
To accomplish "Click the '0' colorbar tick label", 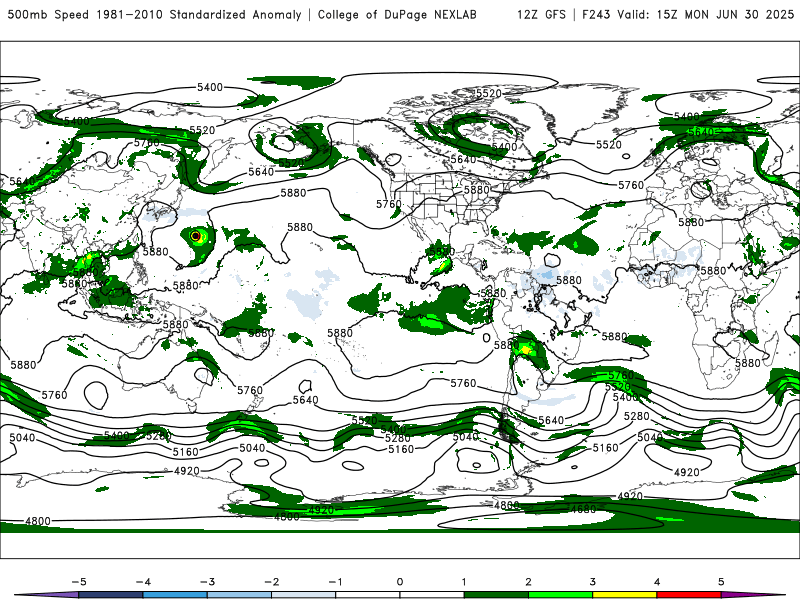I will (400, 582).
